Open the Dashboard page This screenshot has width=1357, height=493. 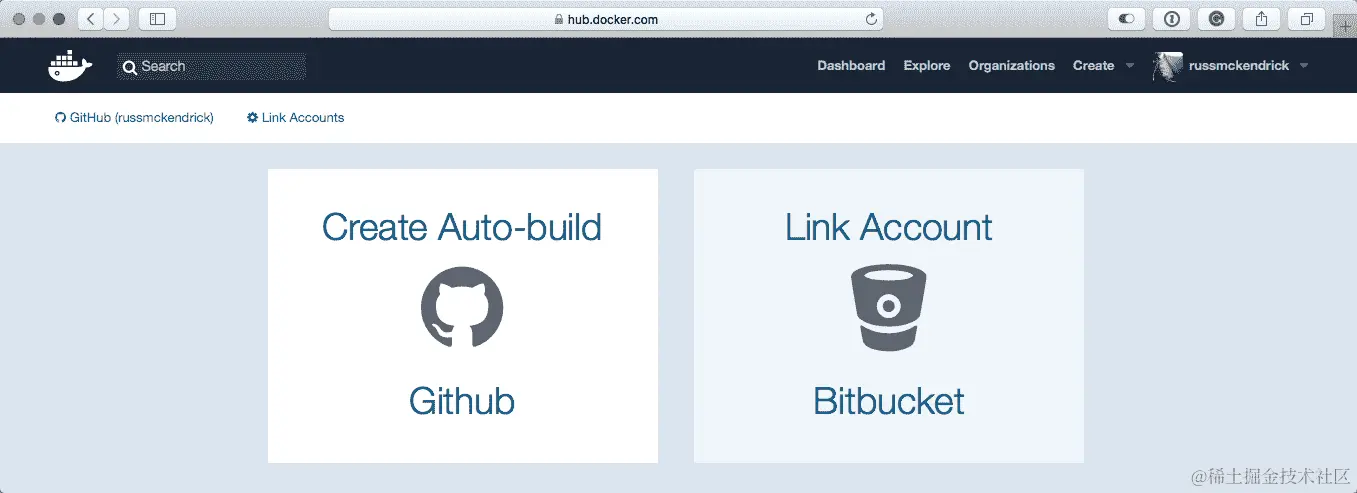coord(851,66)
